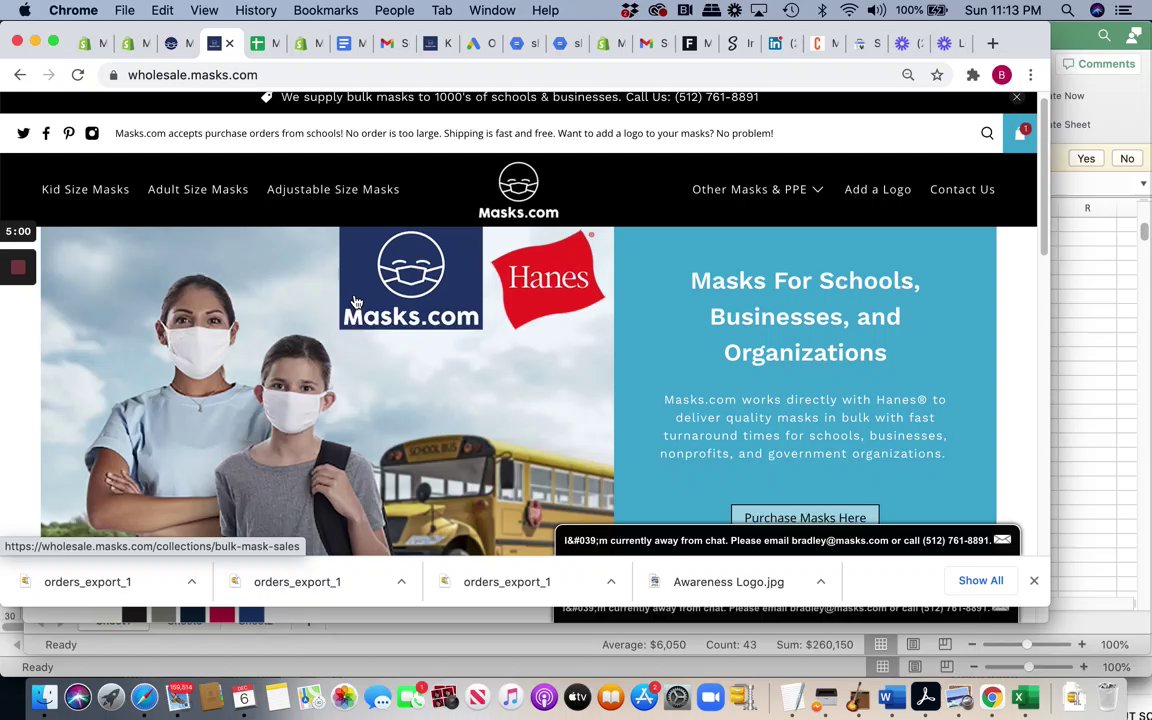Open Zoom app in the dock
1152x720 pixels.
tap(710, 696)
